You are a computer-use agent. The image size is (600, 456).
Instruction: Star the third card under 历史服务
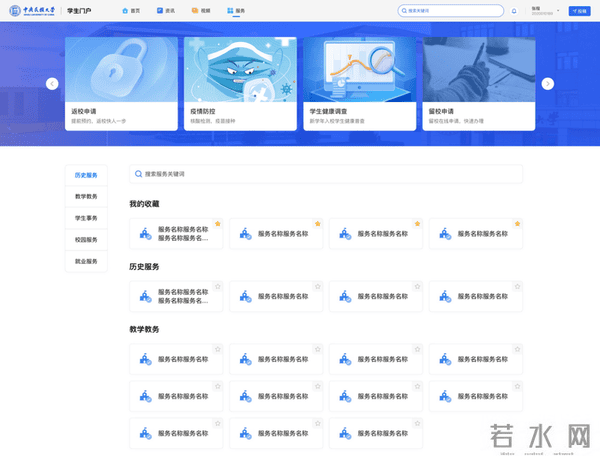417,287
